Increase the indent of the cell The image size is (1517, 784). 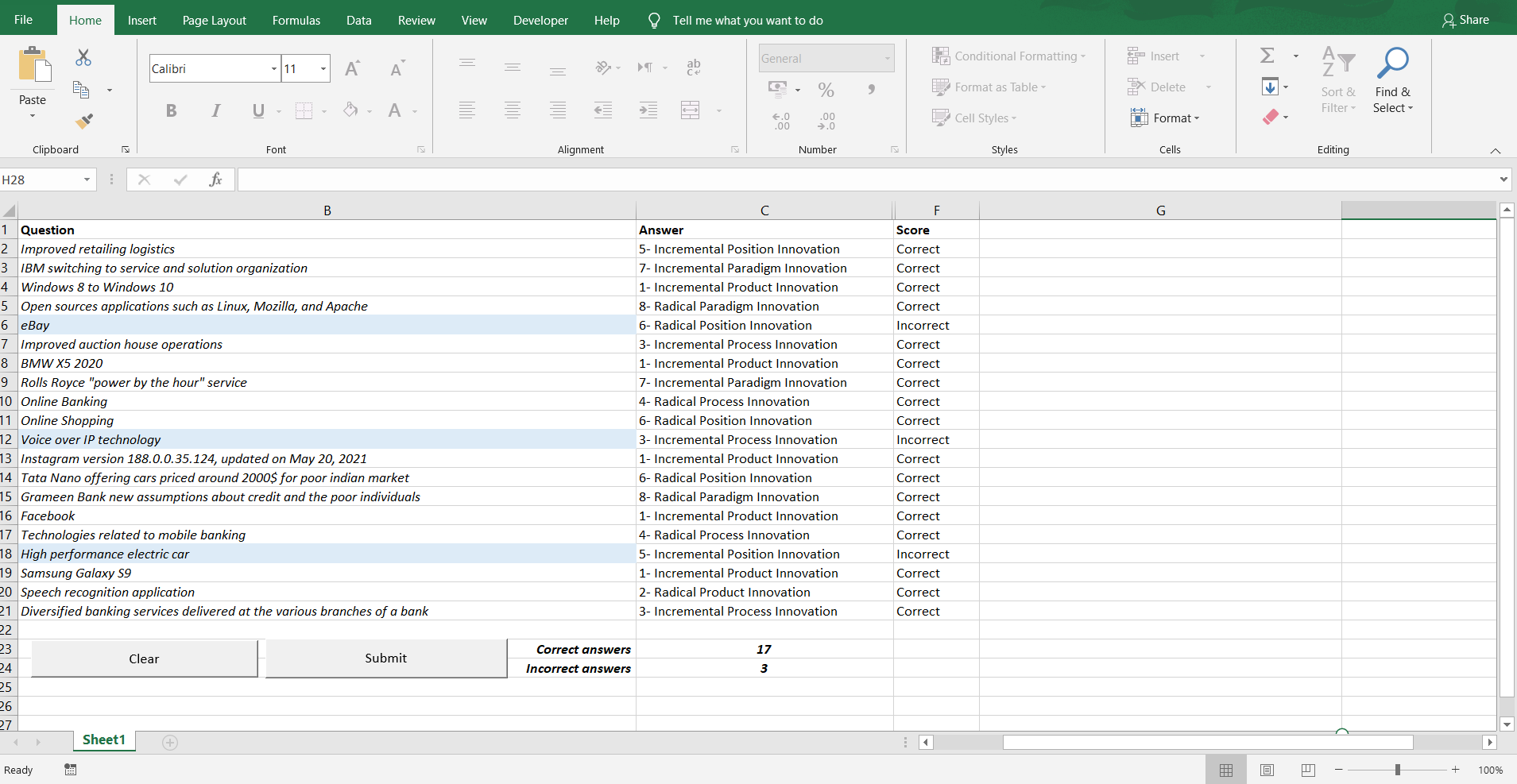(x=648, y=110)
